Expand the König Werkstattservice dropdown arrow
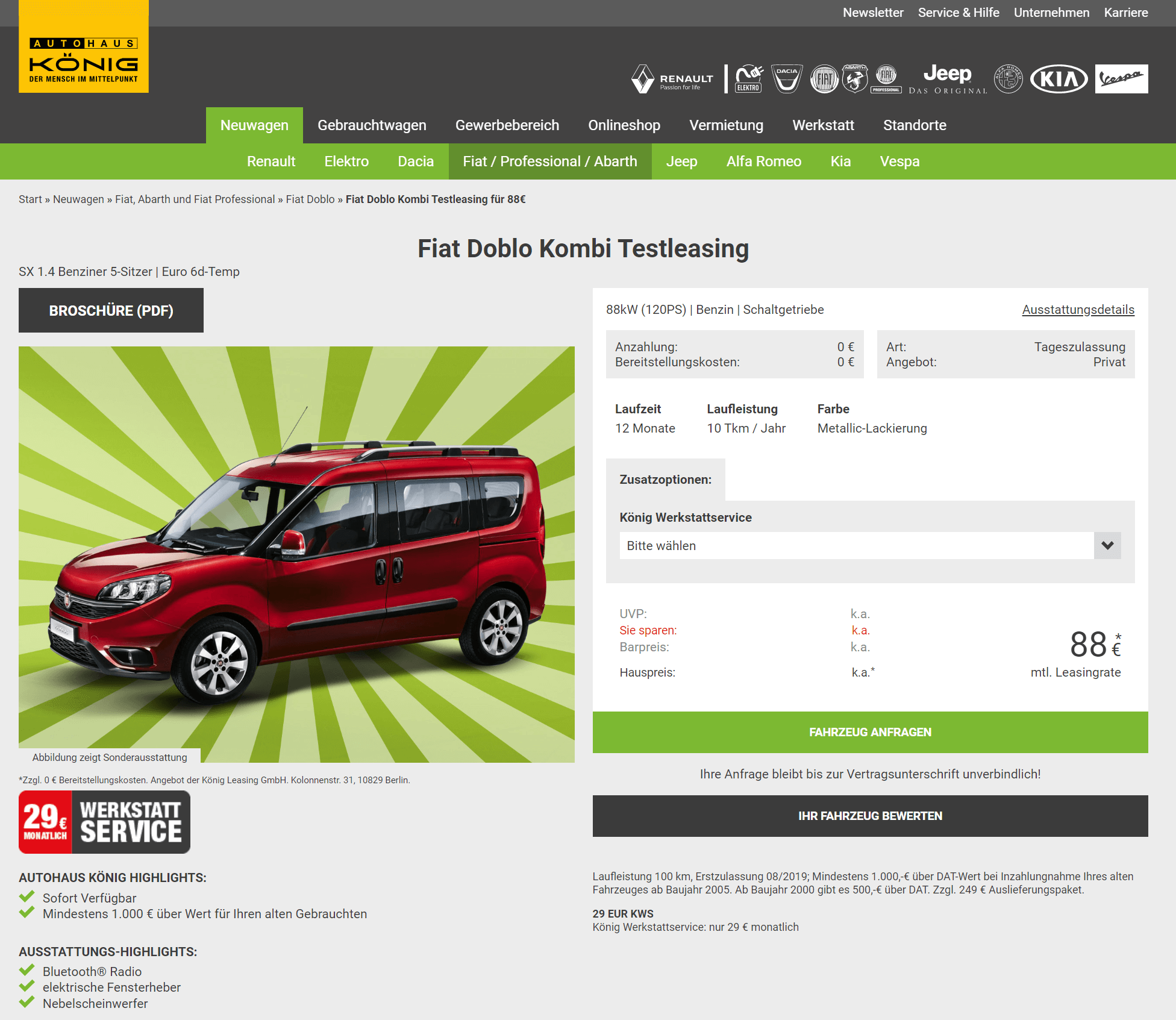 [1107, 545]
